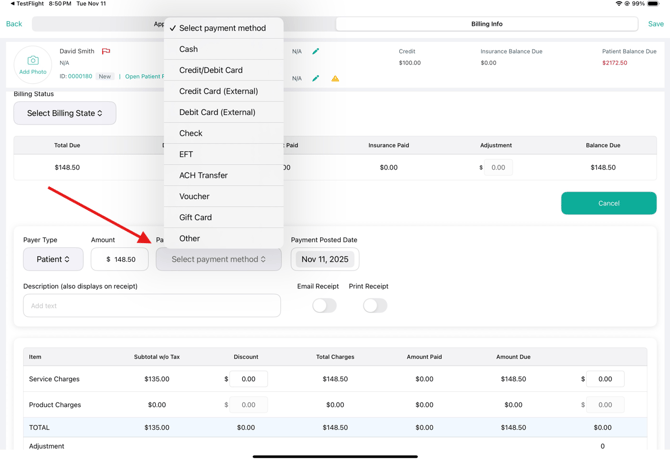Toggle the Email Receipt switch
Viewport: 670px width, 460px height.
pos(324,306)
